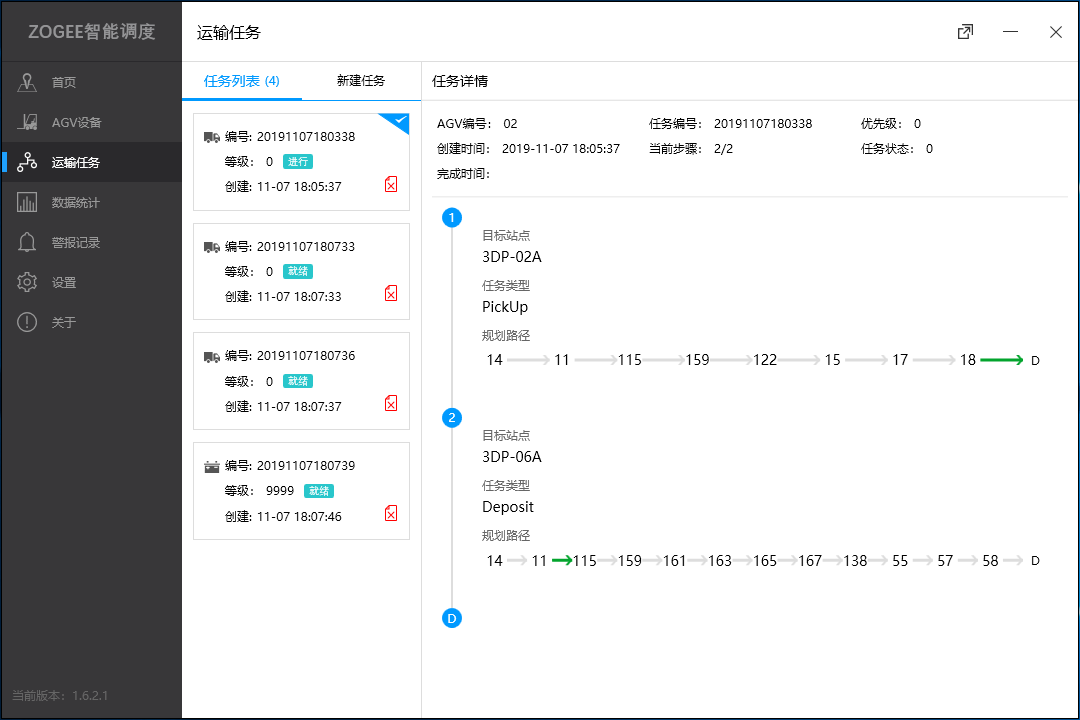Select the D end circle marker
This screenshot has width=1080, height=720.
coord(452,618)
